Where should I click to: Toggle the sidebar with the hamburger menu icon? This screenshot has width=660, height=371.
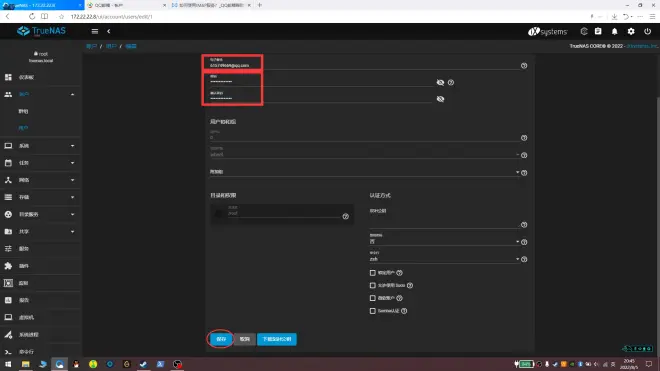click(x=95, y=31)
